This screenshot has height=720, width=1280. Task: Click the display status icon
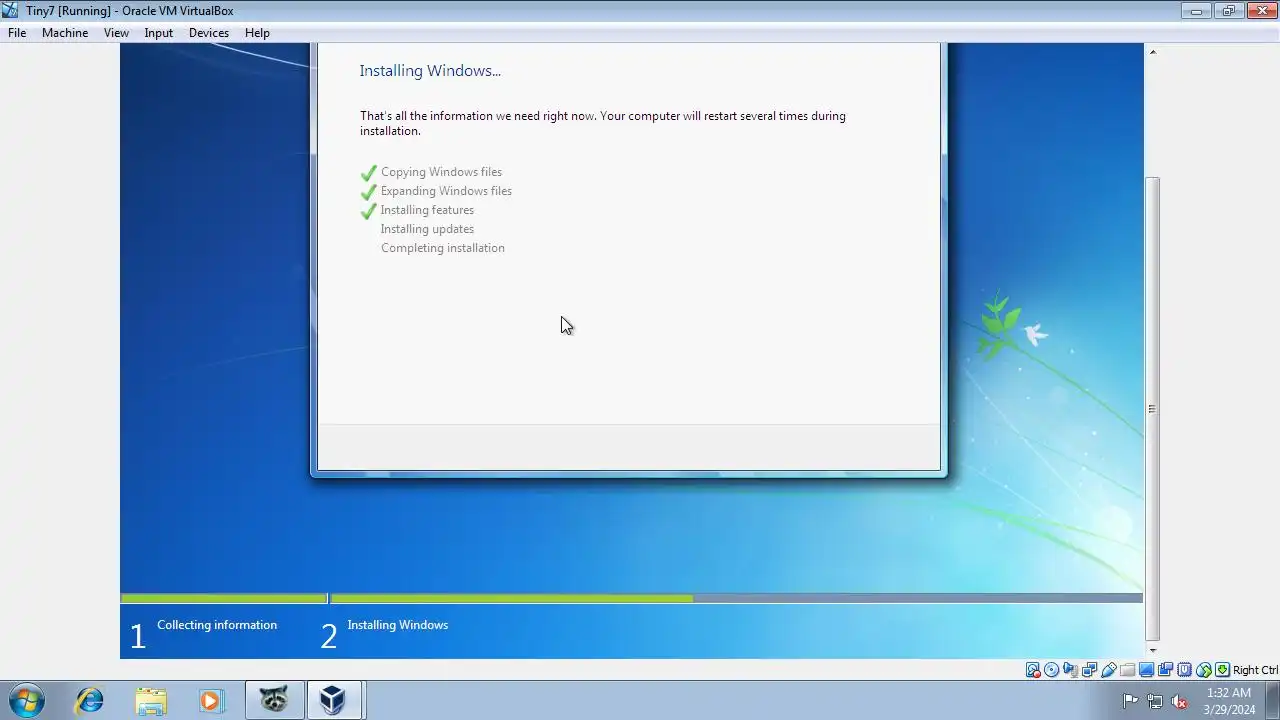tap(1146, 670)
